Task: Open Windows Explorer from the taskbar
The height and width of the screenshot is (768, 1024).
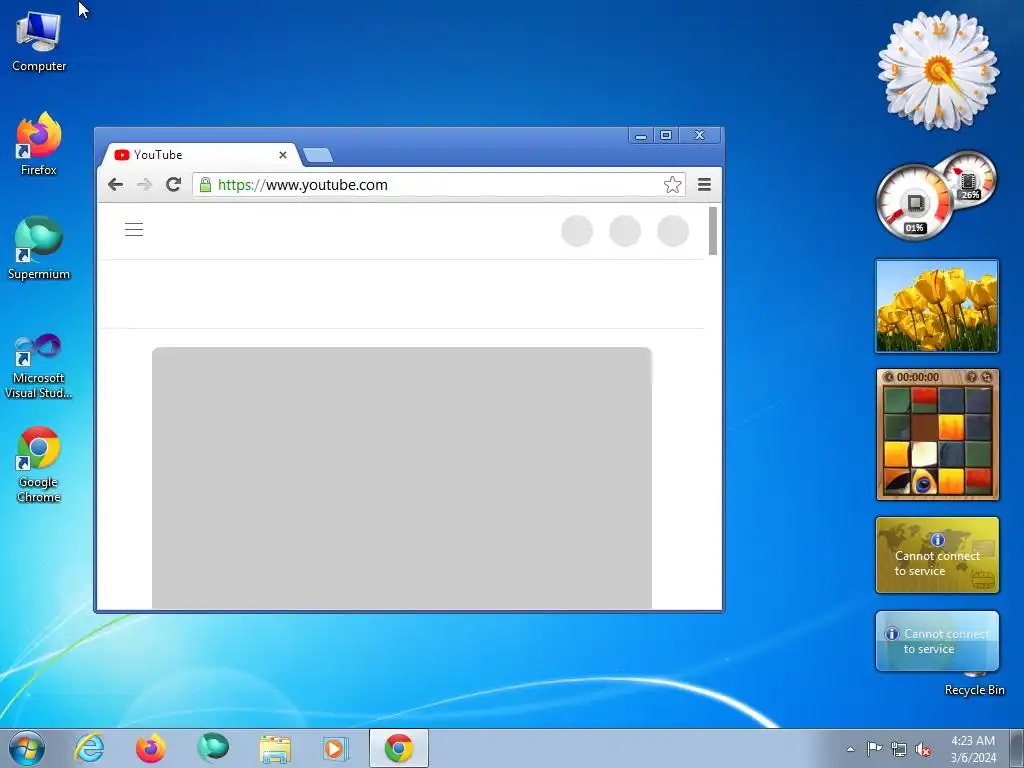Action: (275, 748)
